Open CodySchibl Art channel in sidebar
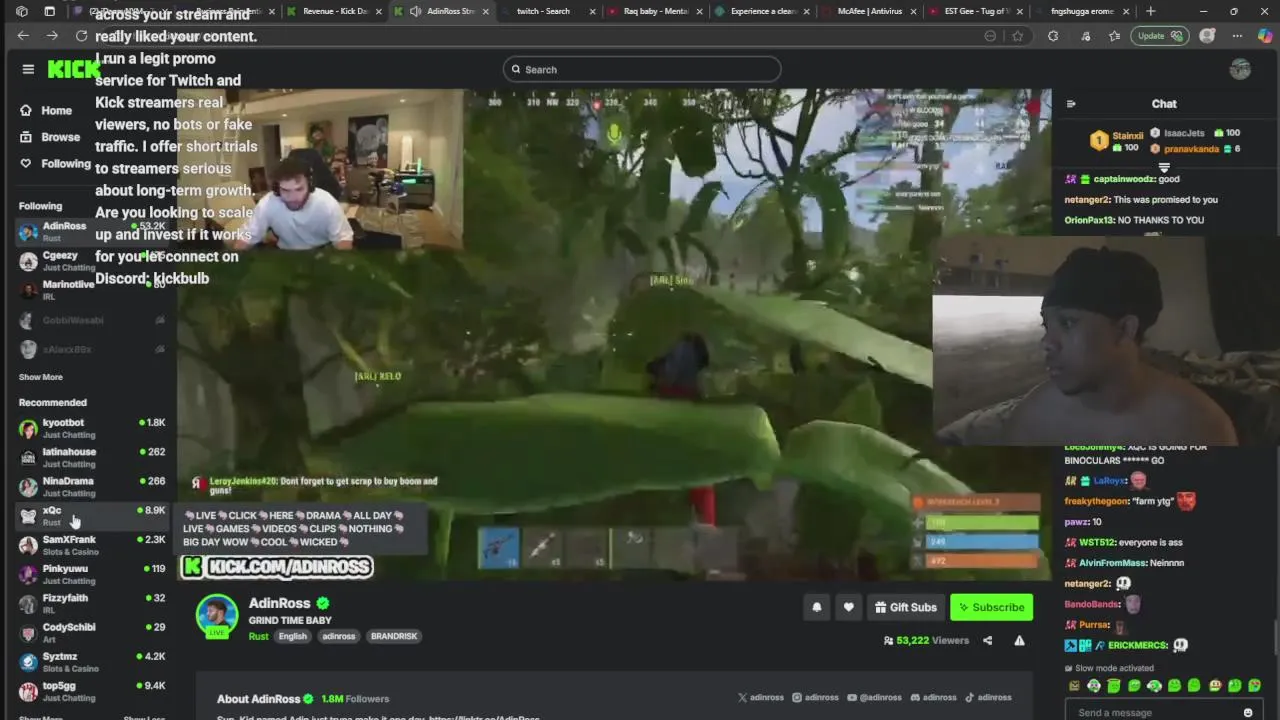This screenshot has width=1280, height=720. (92, 632)
